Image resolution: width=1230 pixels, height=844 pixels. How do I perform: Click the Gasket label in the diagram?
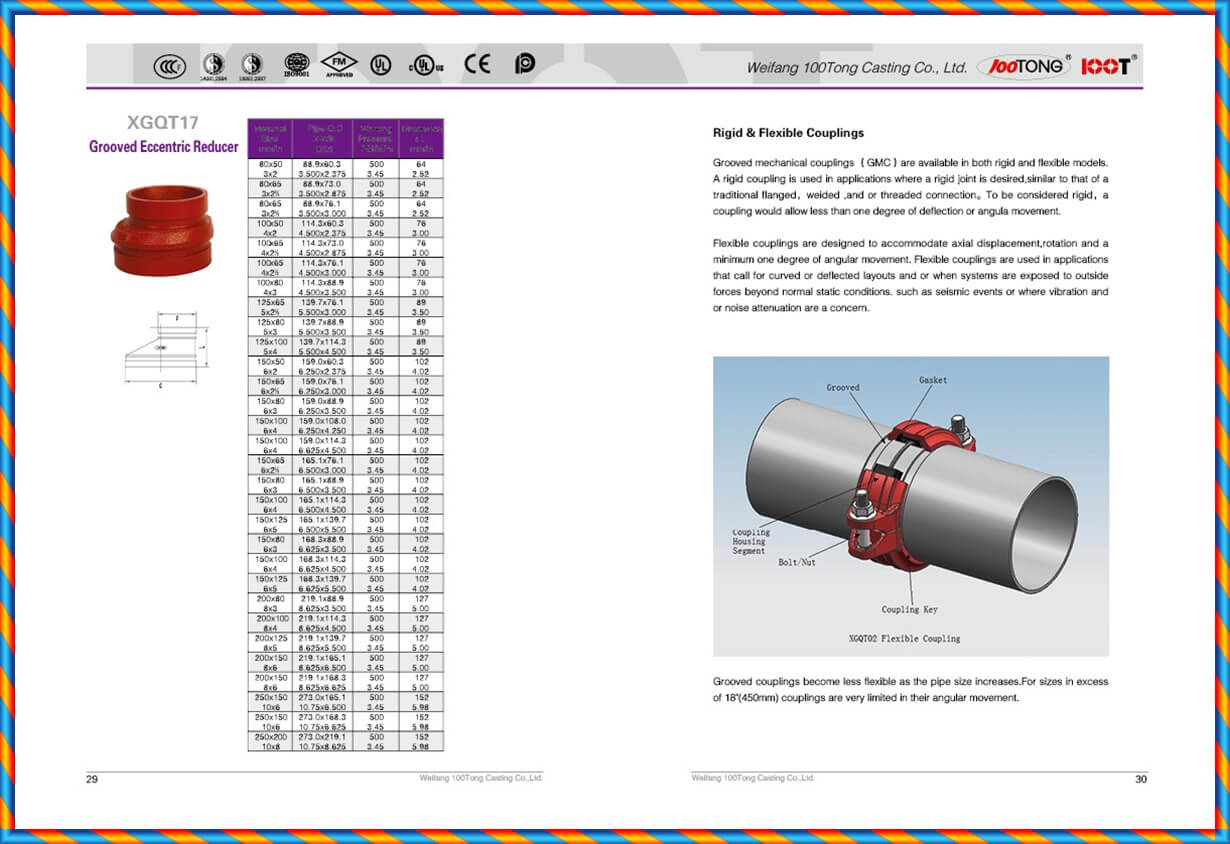coord(932,381)
